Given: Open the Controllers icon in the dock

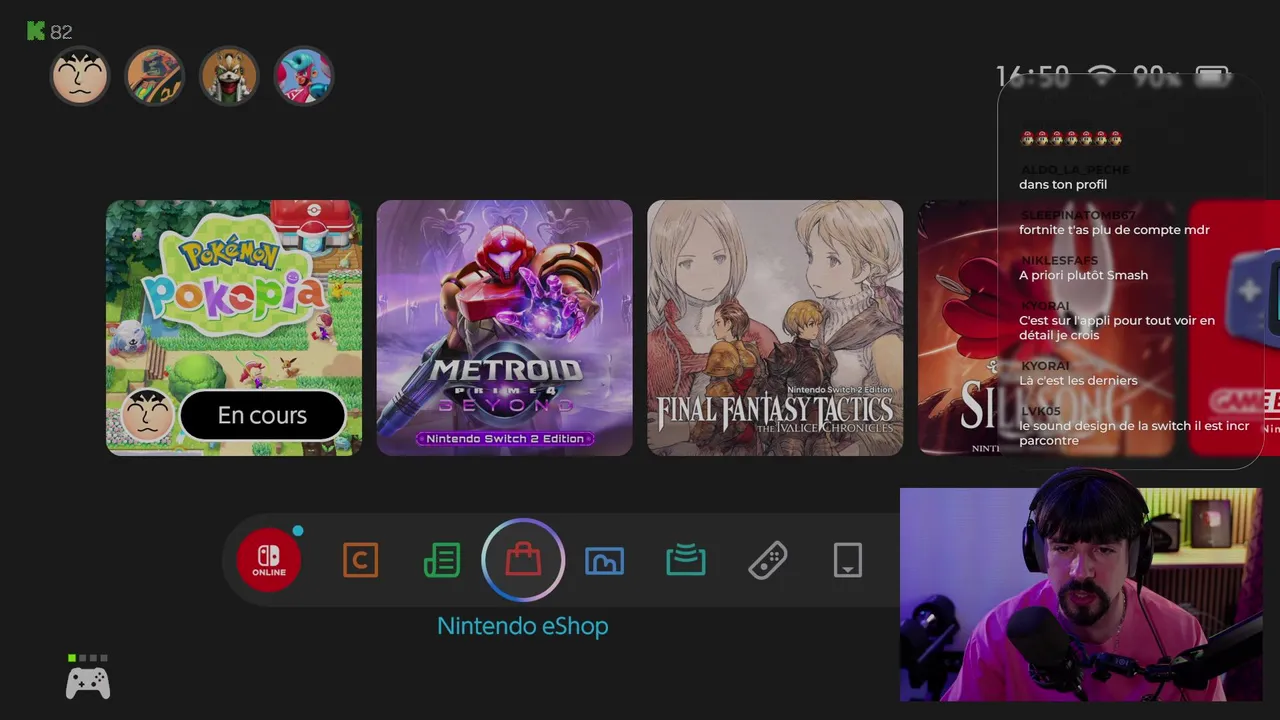Looking at the screenshot, I should coord(767,560).
